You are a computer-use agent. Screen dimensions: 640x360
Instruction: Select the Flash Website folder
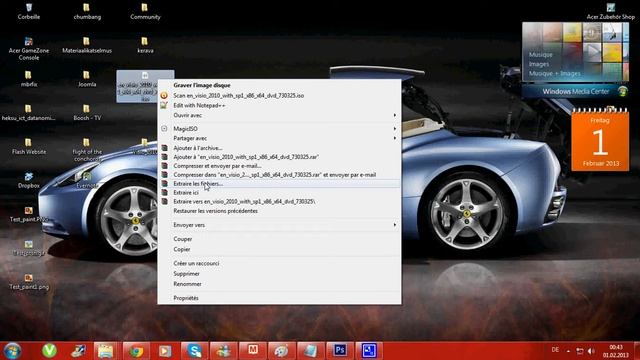click(29, 147)
